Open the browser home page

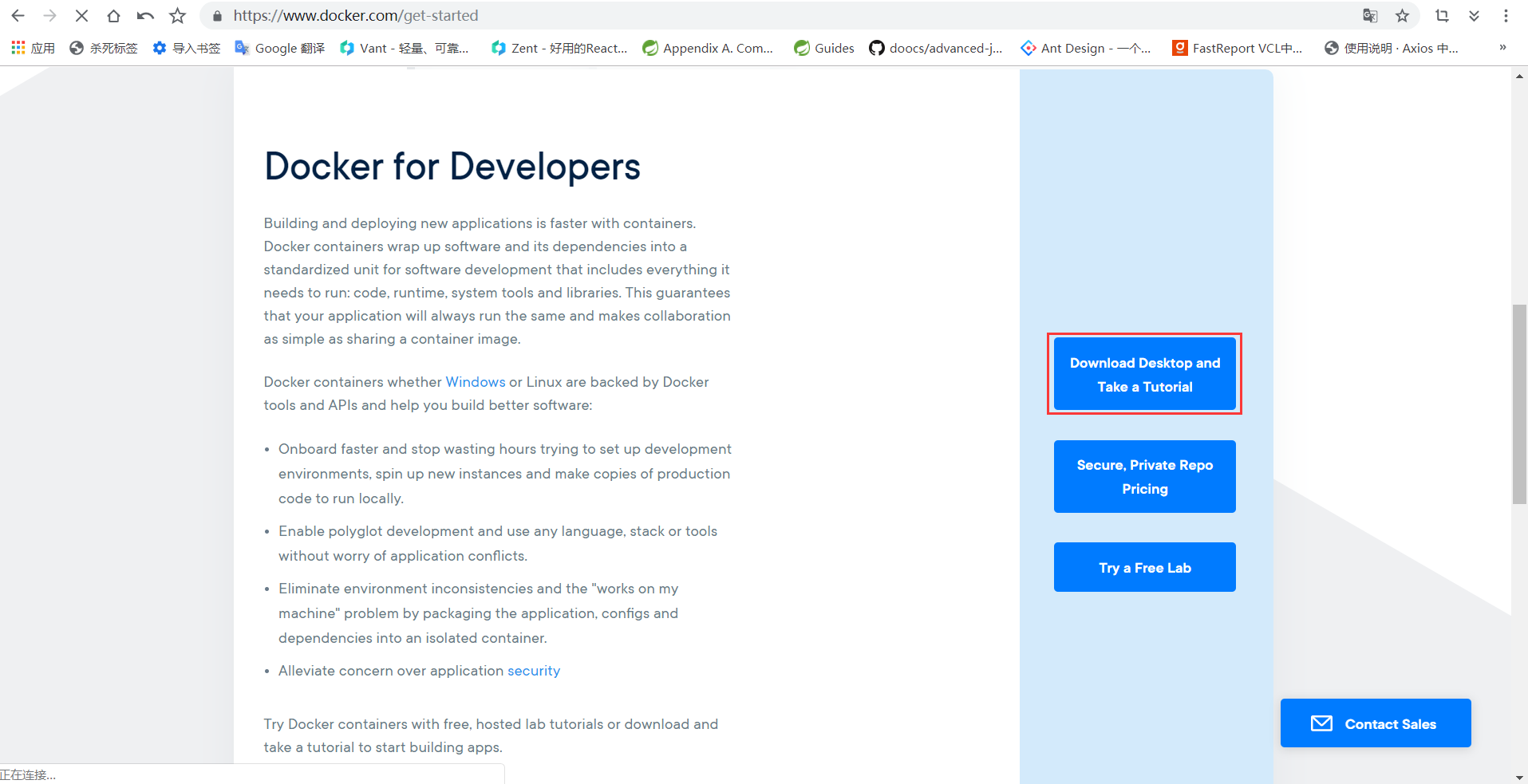[x=113, y=16]
